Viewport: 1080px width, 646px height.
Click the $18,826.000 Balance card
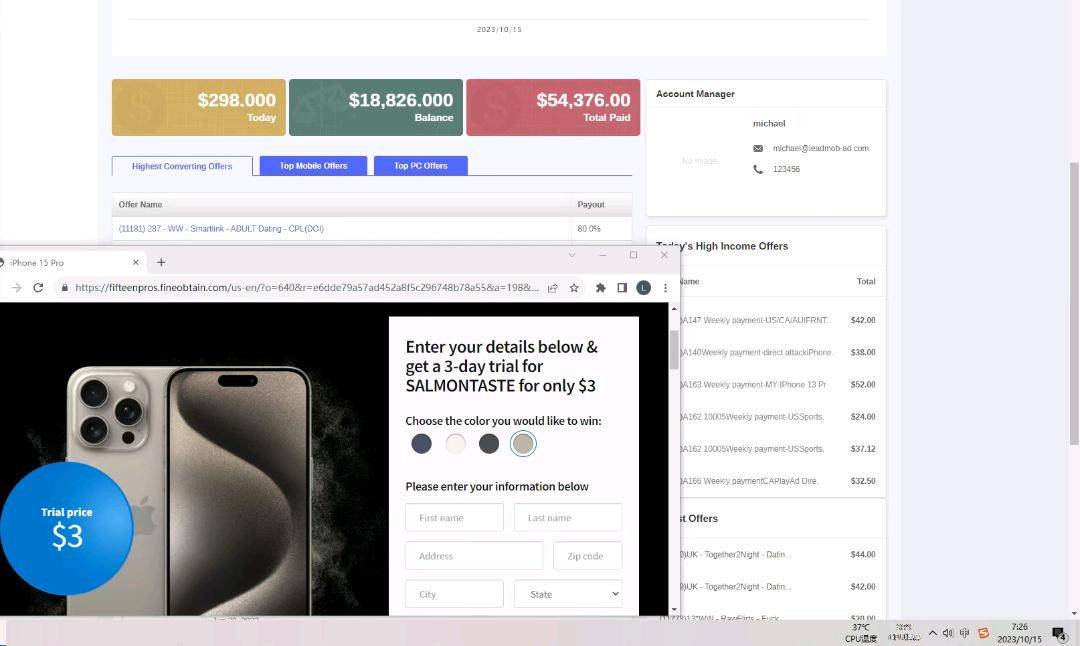click(x=376, y=107)
